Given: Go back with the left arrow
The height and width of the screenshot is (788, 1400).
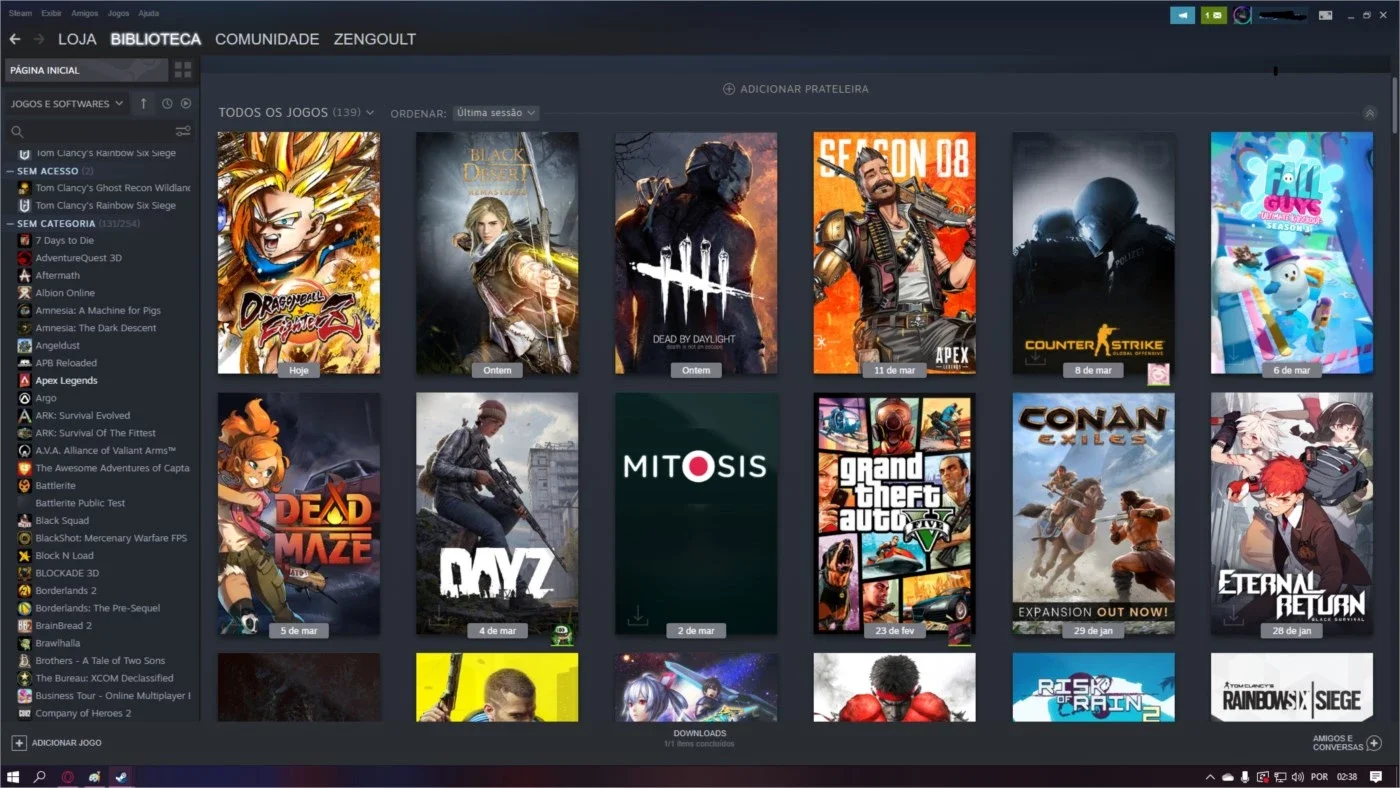Looking at the screenshot, I should click(x=14, y=39).
